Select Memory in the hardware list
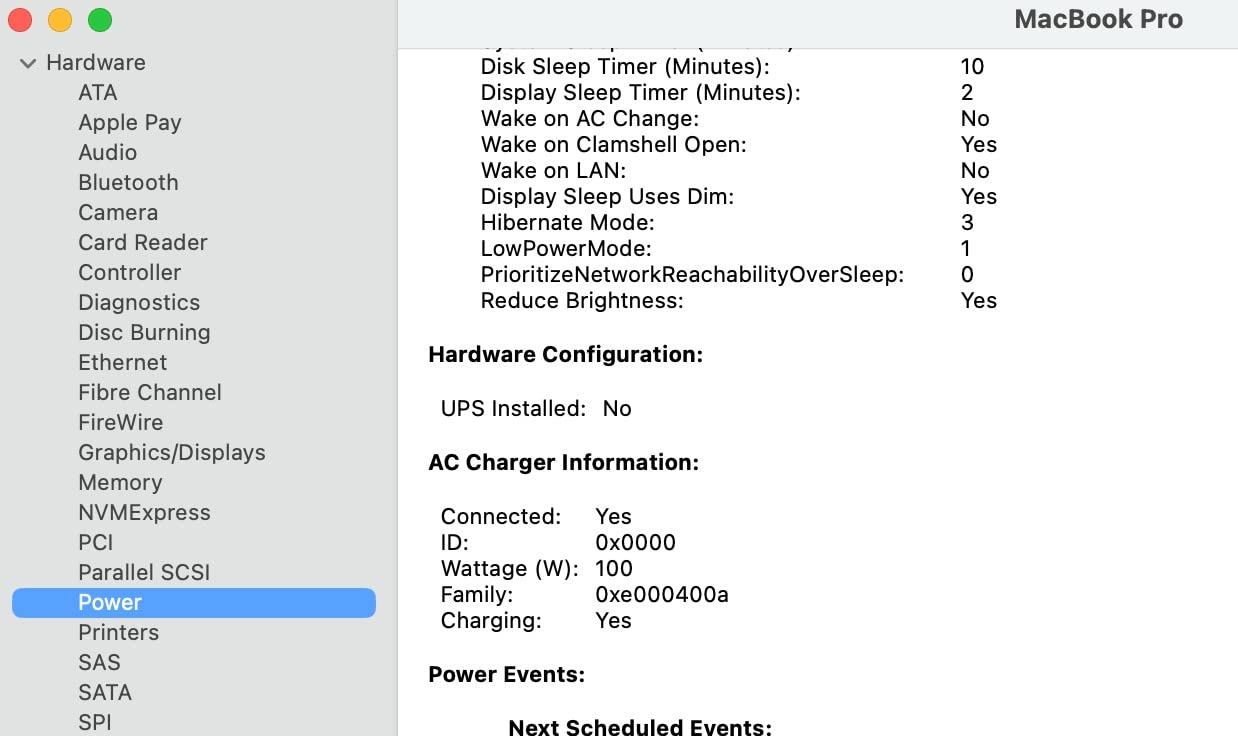Image resolution: width=1238 pixels, height=736 pixels. point(120,482)
